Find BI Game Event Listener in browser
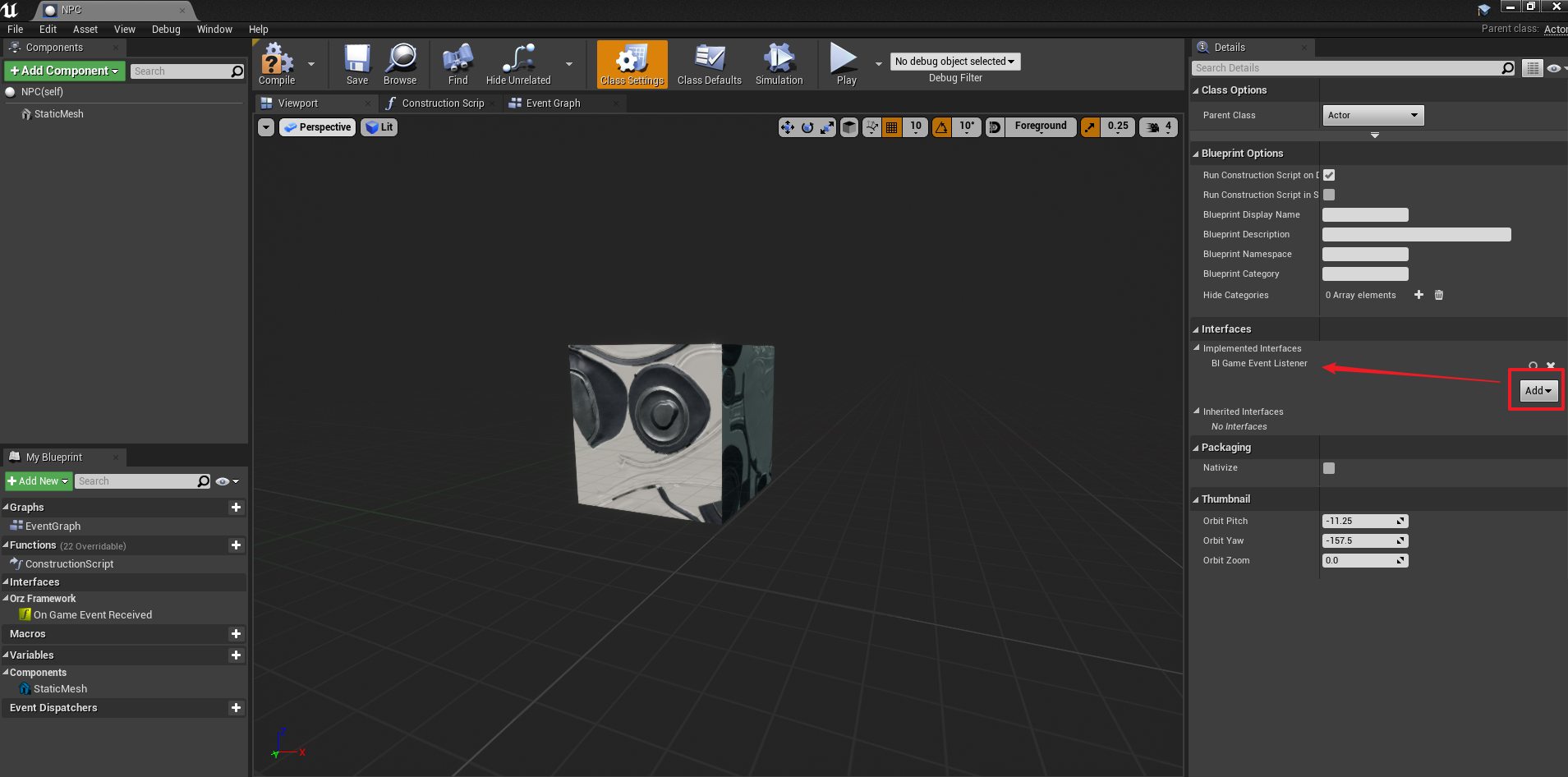This screenshot has height=777, width=1568. [1533, 366]
